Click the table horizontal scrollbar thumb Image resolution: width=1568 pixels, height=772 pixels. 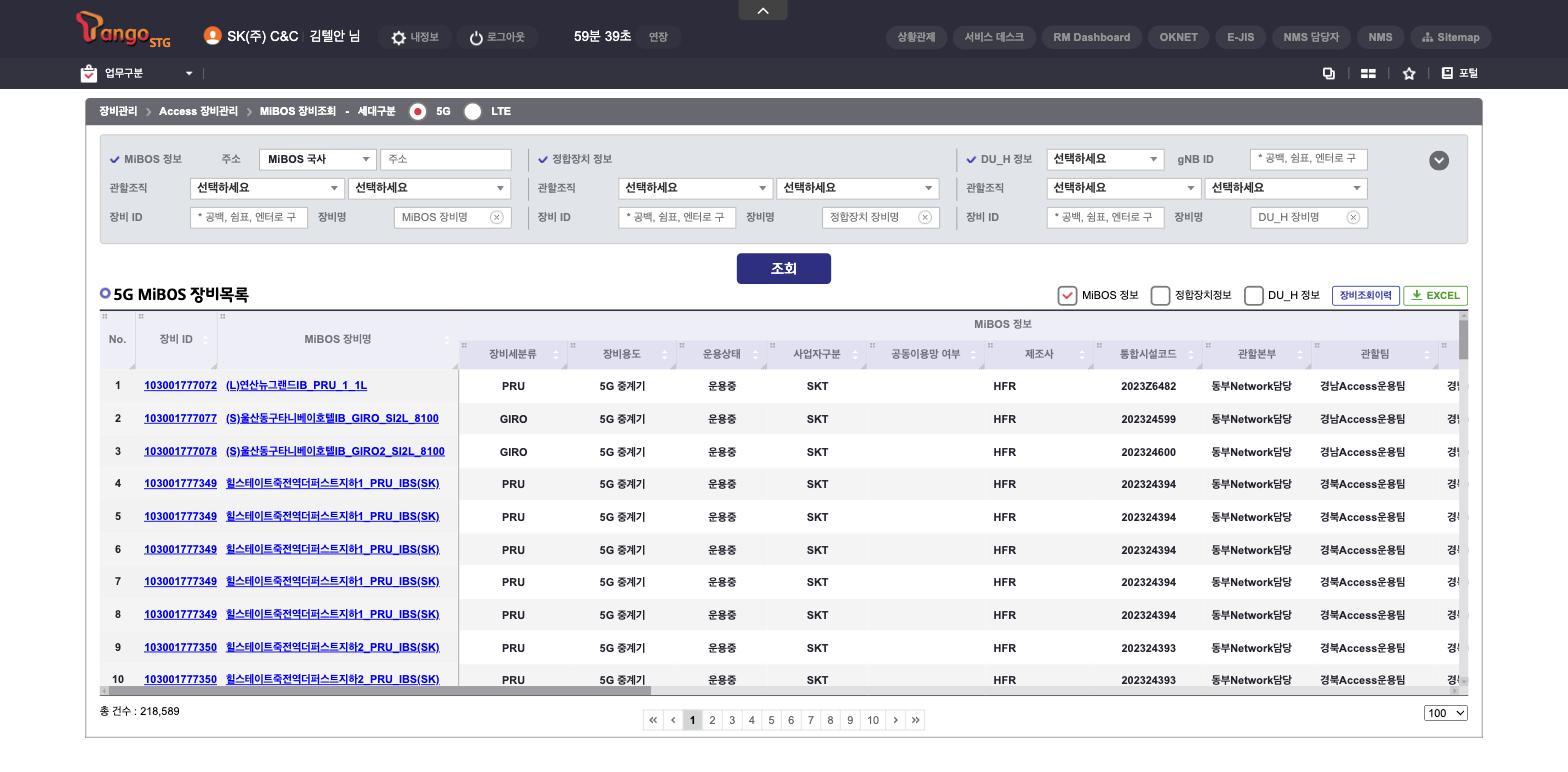(x=380, y=690)
